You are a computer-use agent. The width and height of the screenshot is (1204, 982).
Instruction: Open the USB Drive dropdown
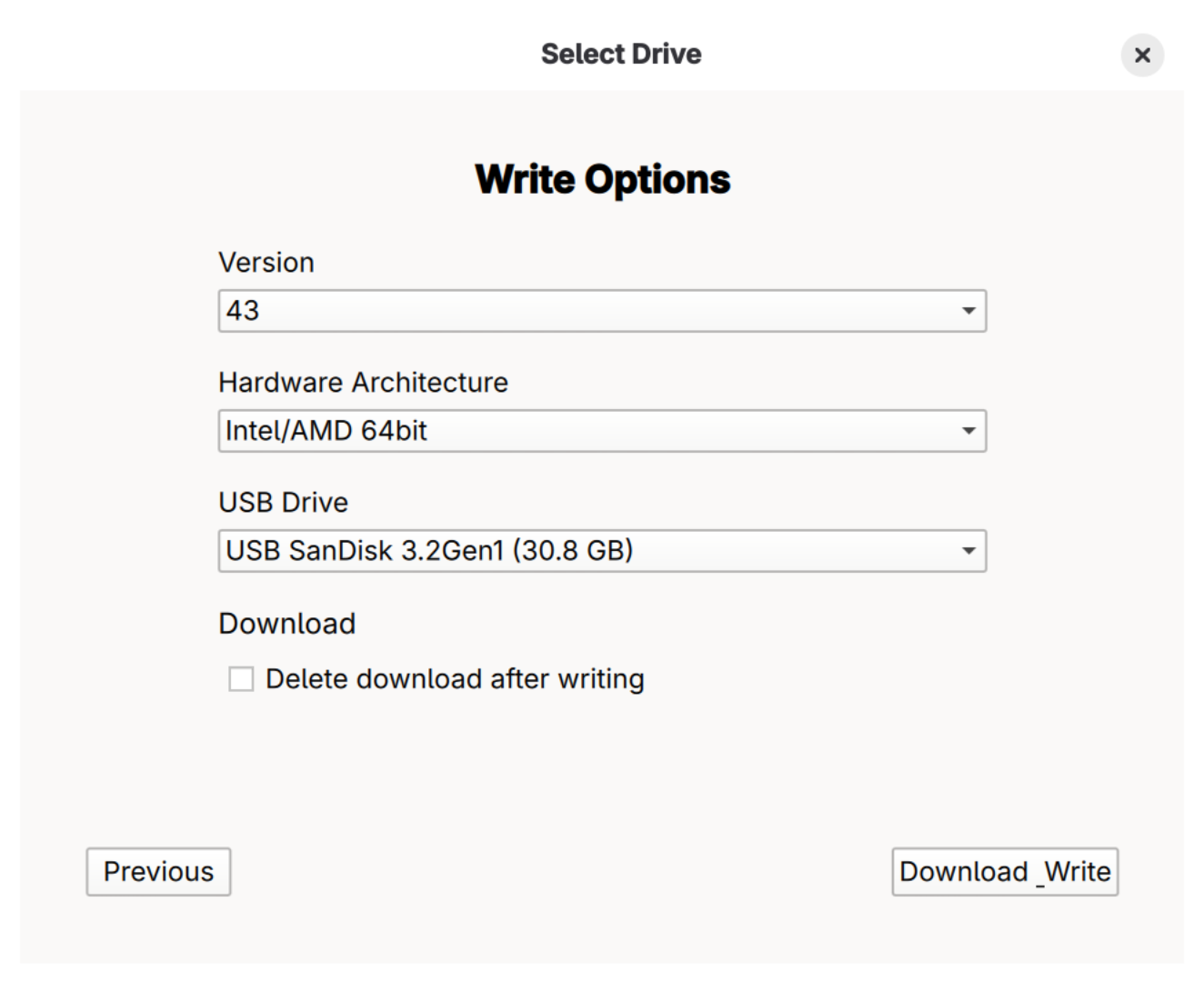(602, 551)
